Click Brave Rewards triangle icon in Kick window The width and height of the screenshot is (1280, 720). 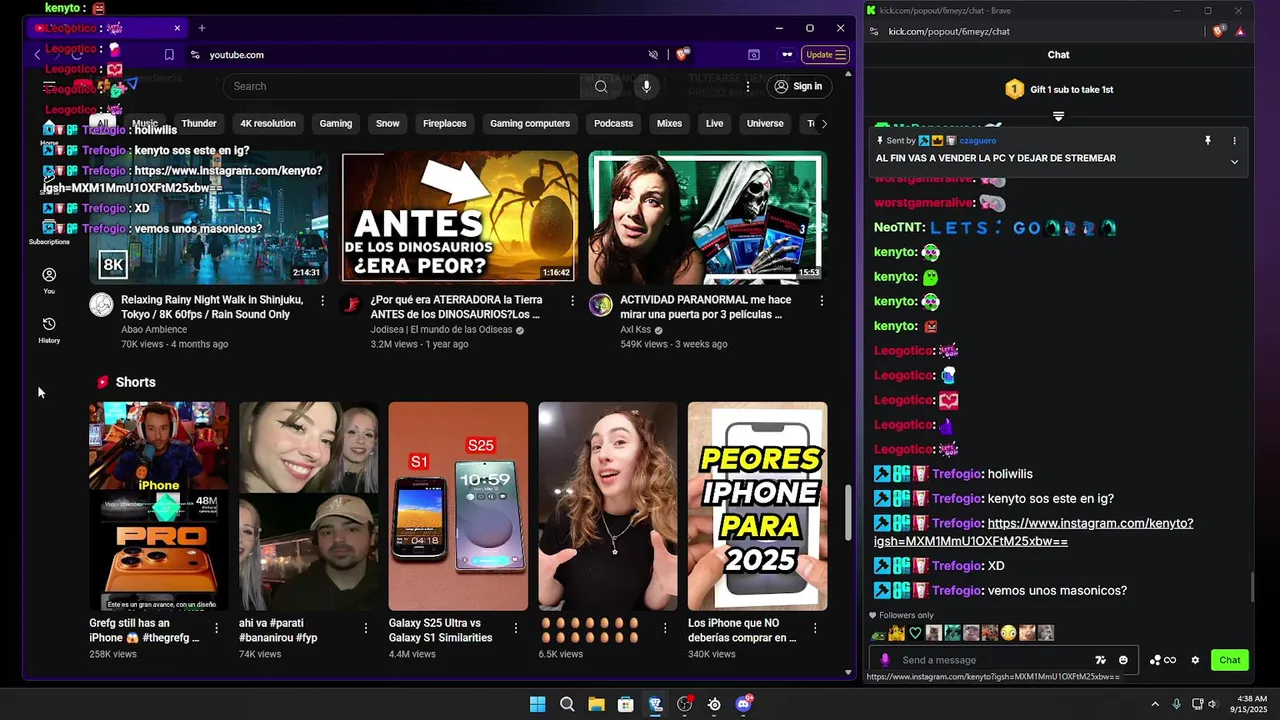(x=1240, y=31)
